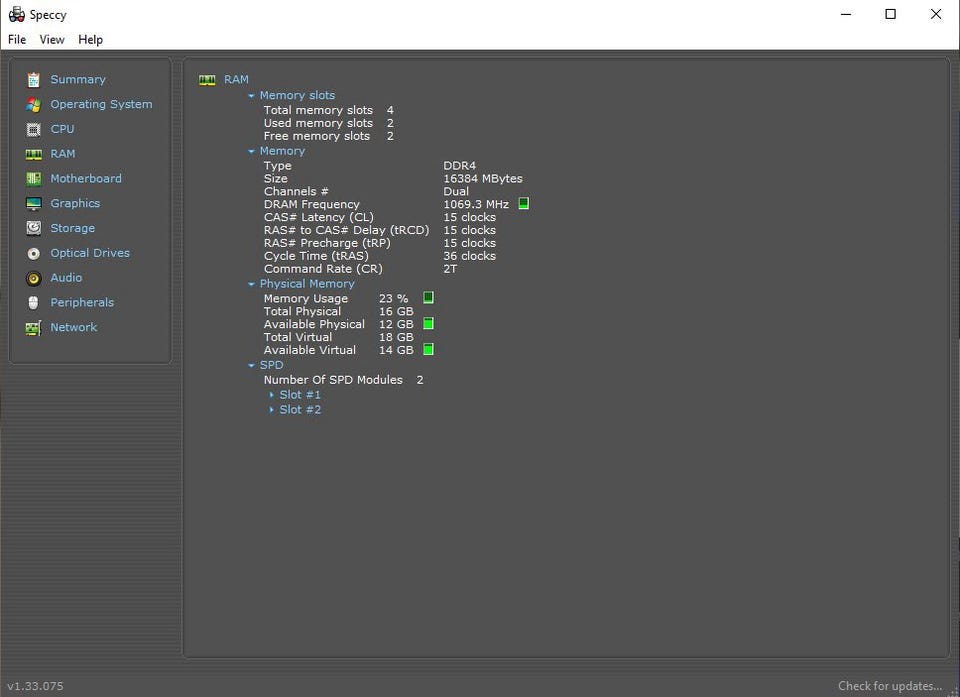
Task: Open the Graphics monitor icon
Action: click(x=34, y=204)
